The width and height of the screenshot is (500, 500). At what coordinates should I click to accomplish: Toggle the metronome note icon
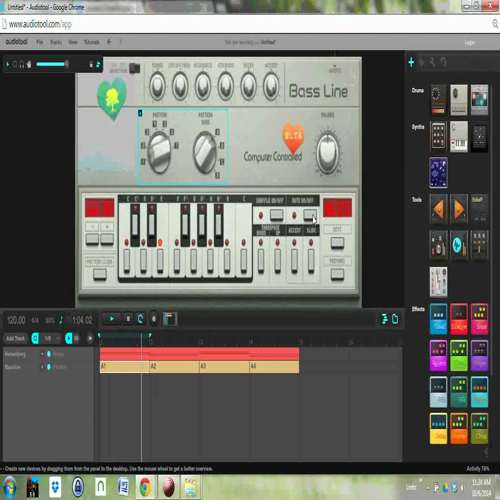(x=61, y=320)
